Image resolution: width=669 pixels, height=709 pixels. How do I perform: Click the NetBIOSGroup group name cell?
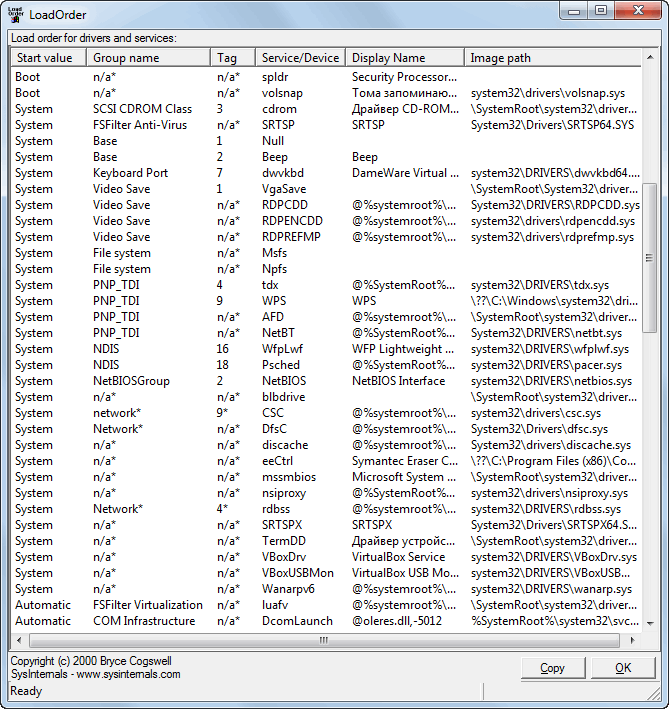[132, 381]
